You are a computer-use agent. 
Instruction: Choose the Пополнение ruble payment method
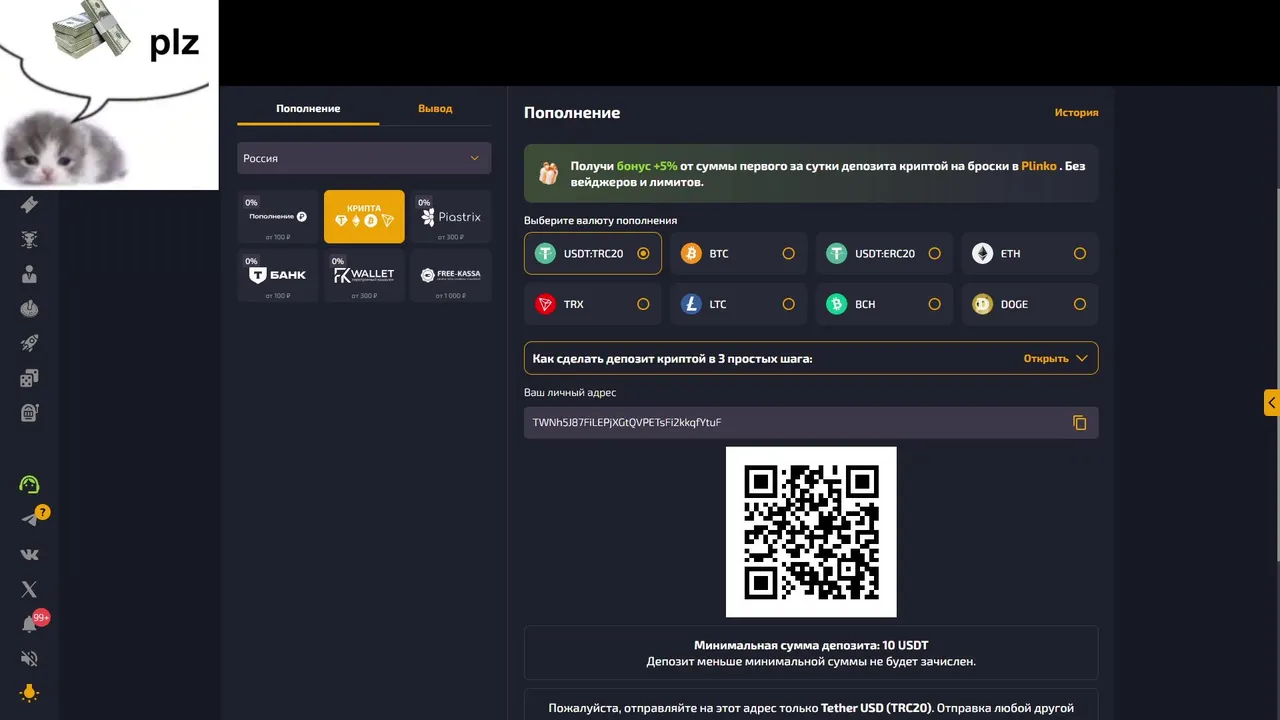click(278, 216)
